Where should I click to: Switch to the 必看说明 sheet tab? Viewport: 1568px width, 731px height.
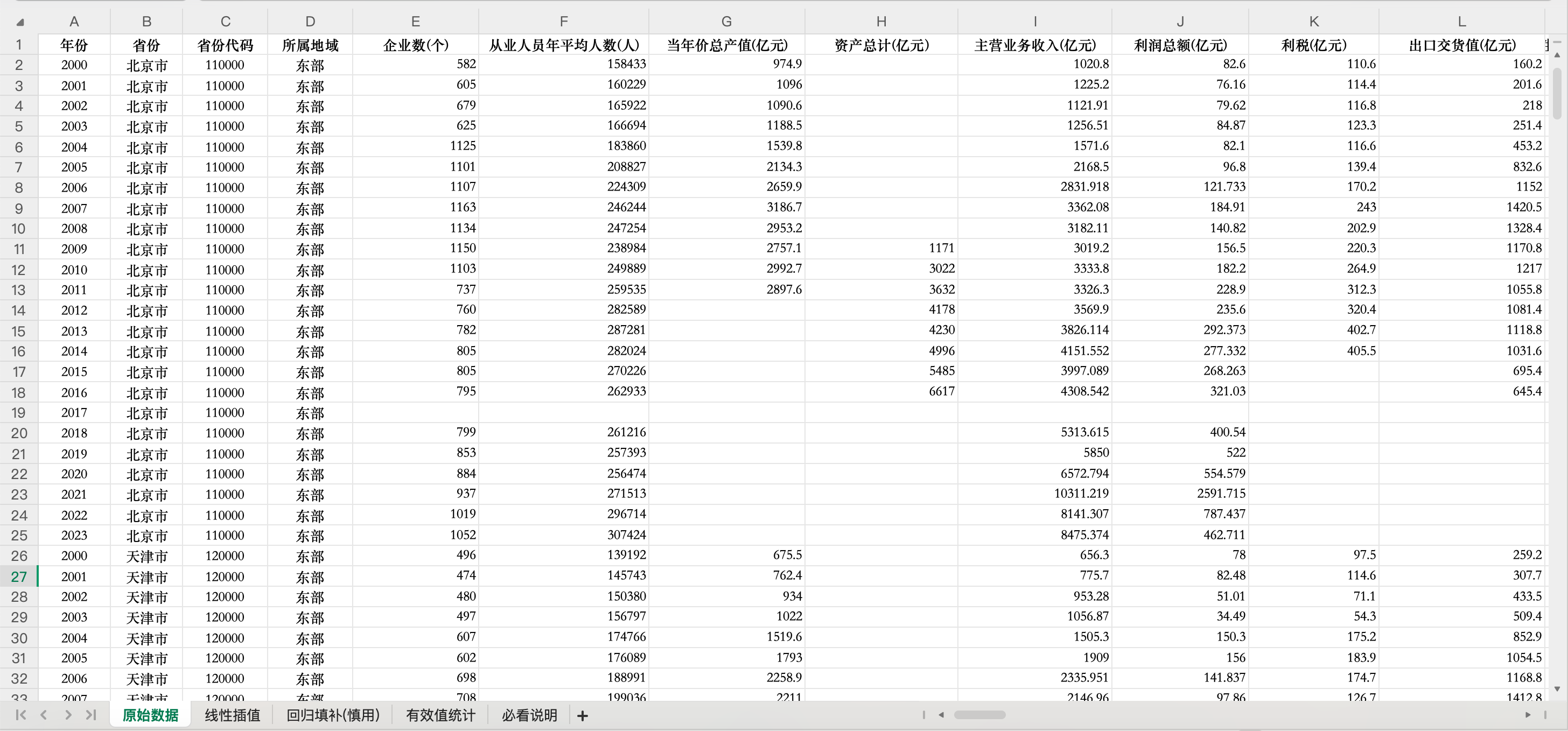point(529,715)
